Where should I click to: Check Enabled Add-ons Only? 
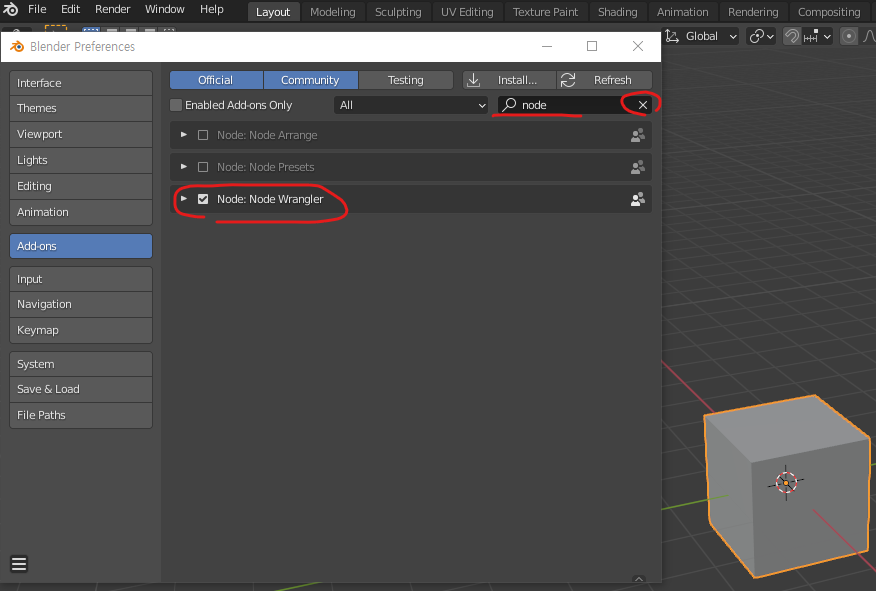(x=176, y=105)
